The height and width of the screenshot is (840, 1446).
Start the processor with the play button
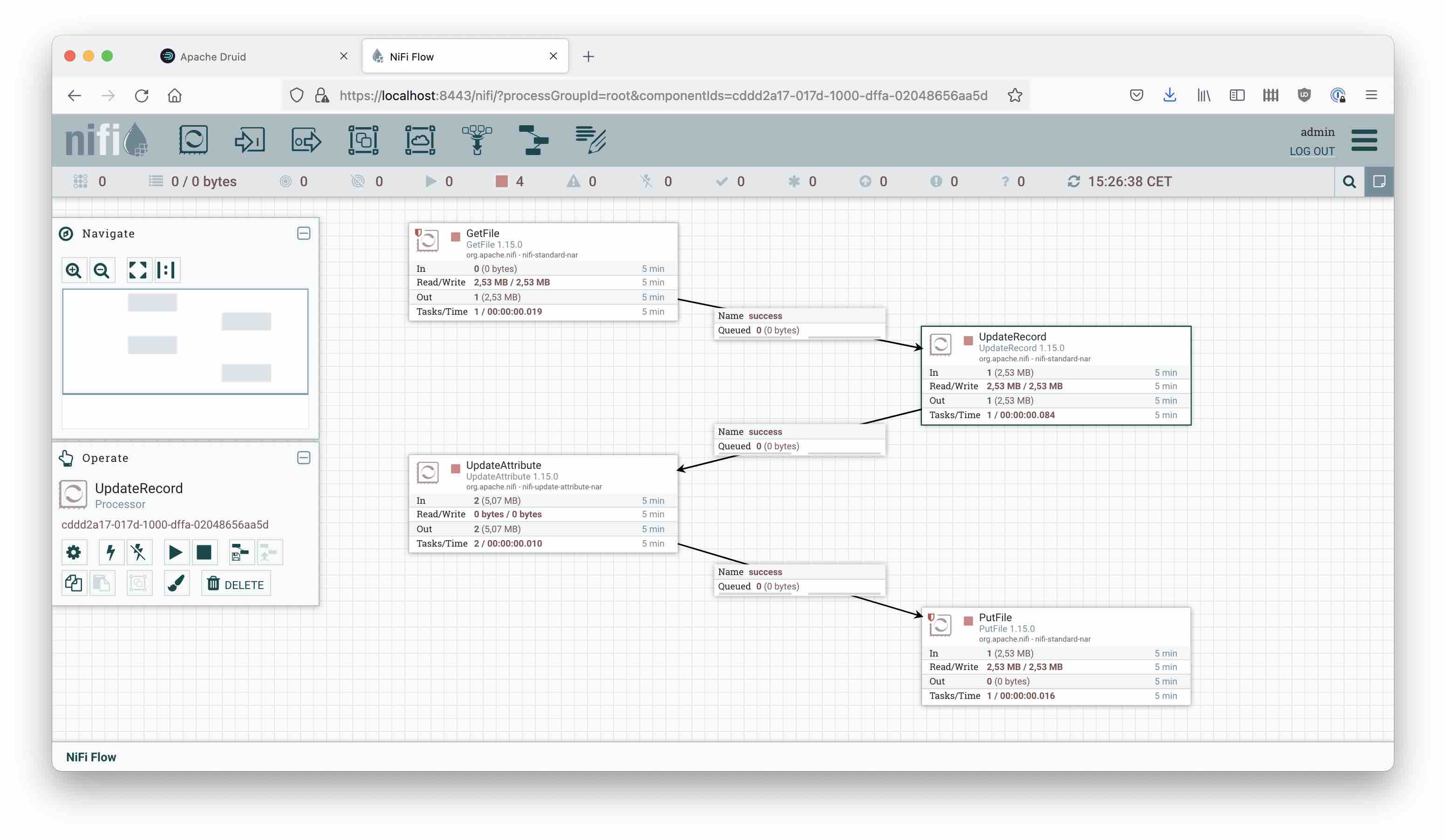tap(175, 552)
